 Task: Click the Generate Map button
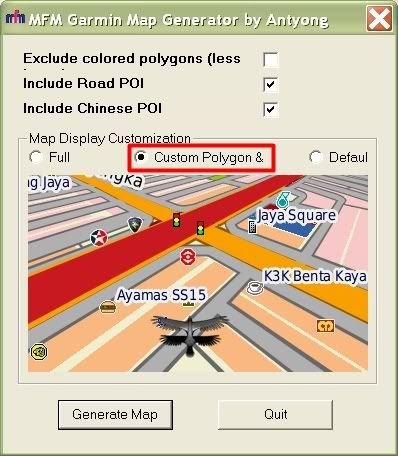(115, 415)
